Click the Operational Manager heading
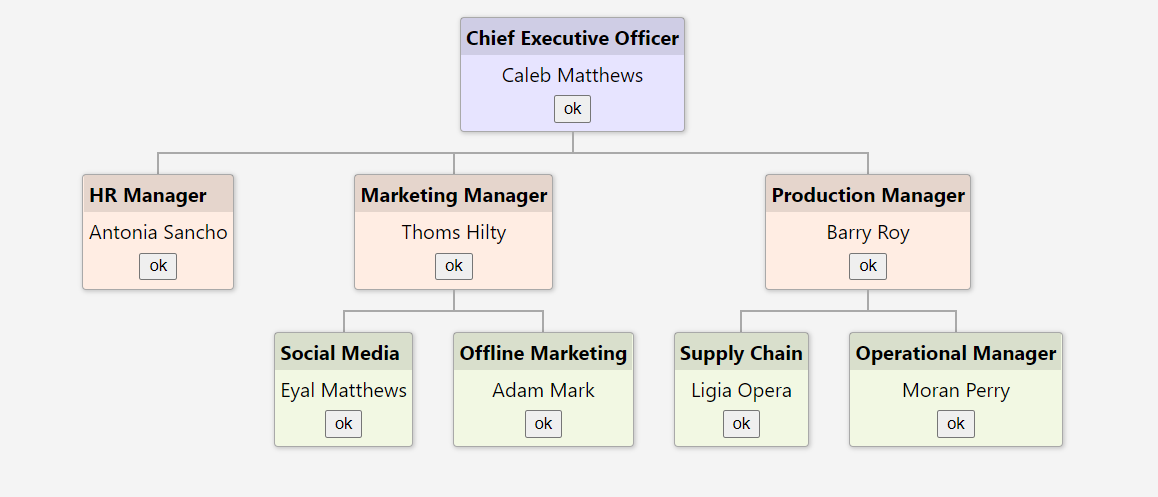 [x=956, y=353]
